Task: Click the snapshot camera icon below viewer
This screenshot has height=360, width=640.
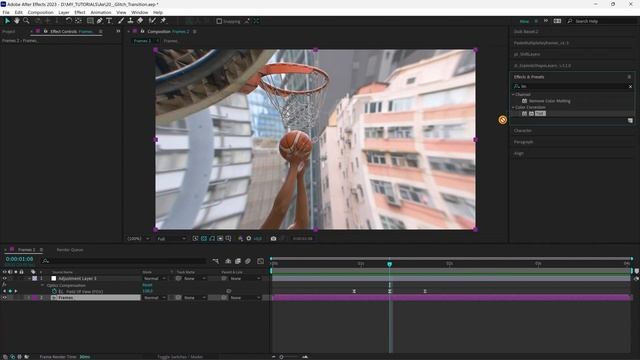Action: [273, 238]
